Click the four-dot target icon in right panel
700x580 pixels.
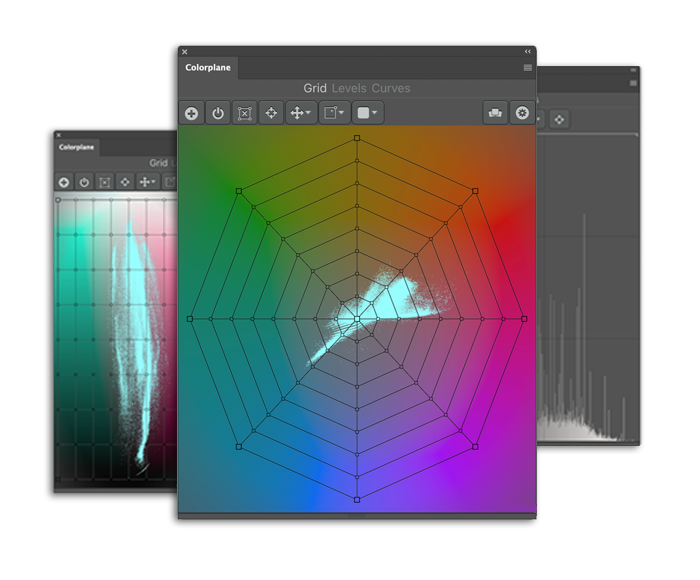pyautogui.click(x=559, y=119)
